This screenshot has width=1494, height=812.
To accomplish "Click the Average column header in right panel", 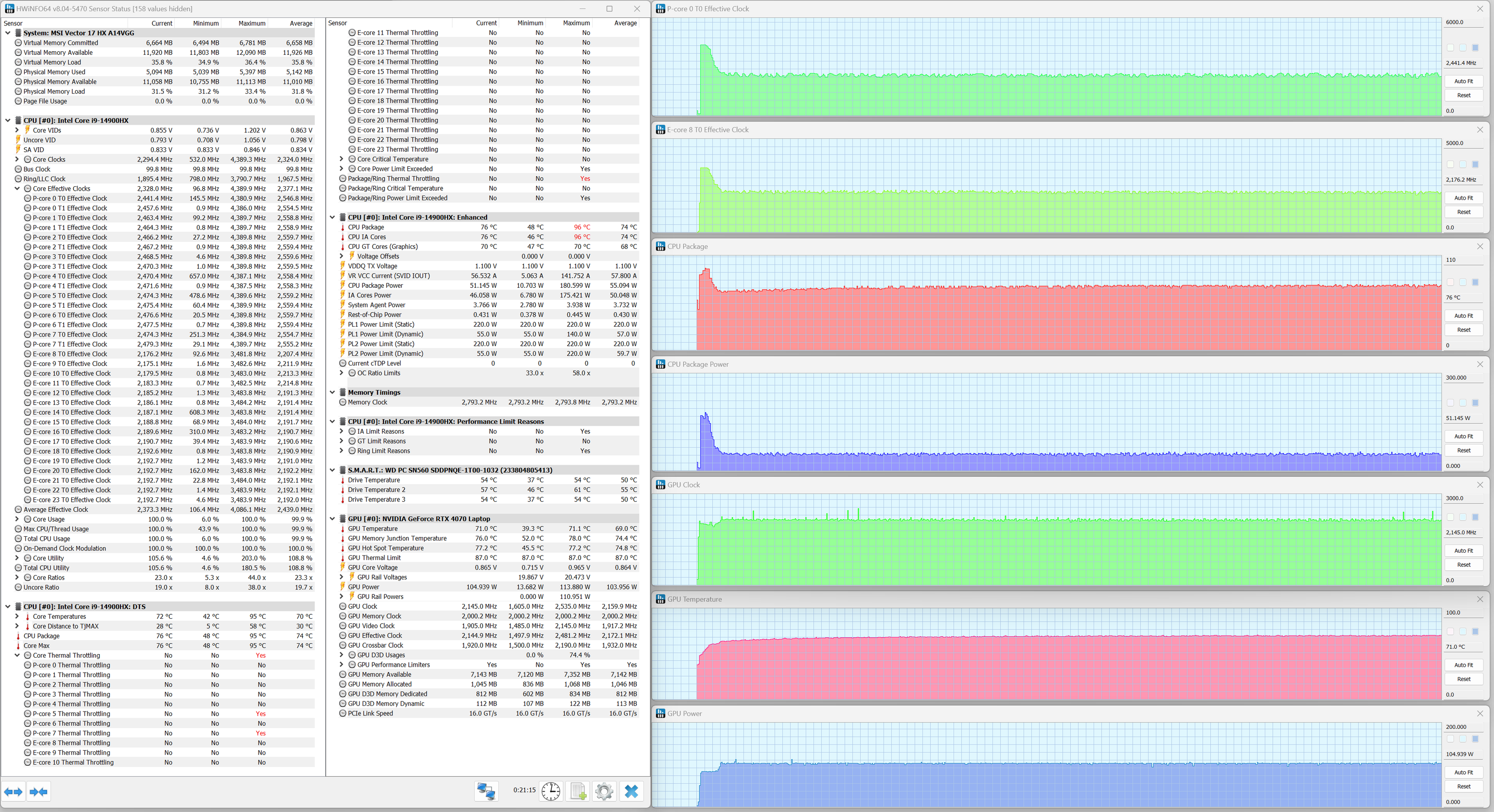I will [624, 23].
